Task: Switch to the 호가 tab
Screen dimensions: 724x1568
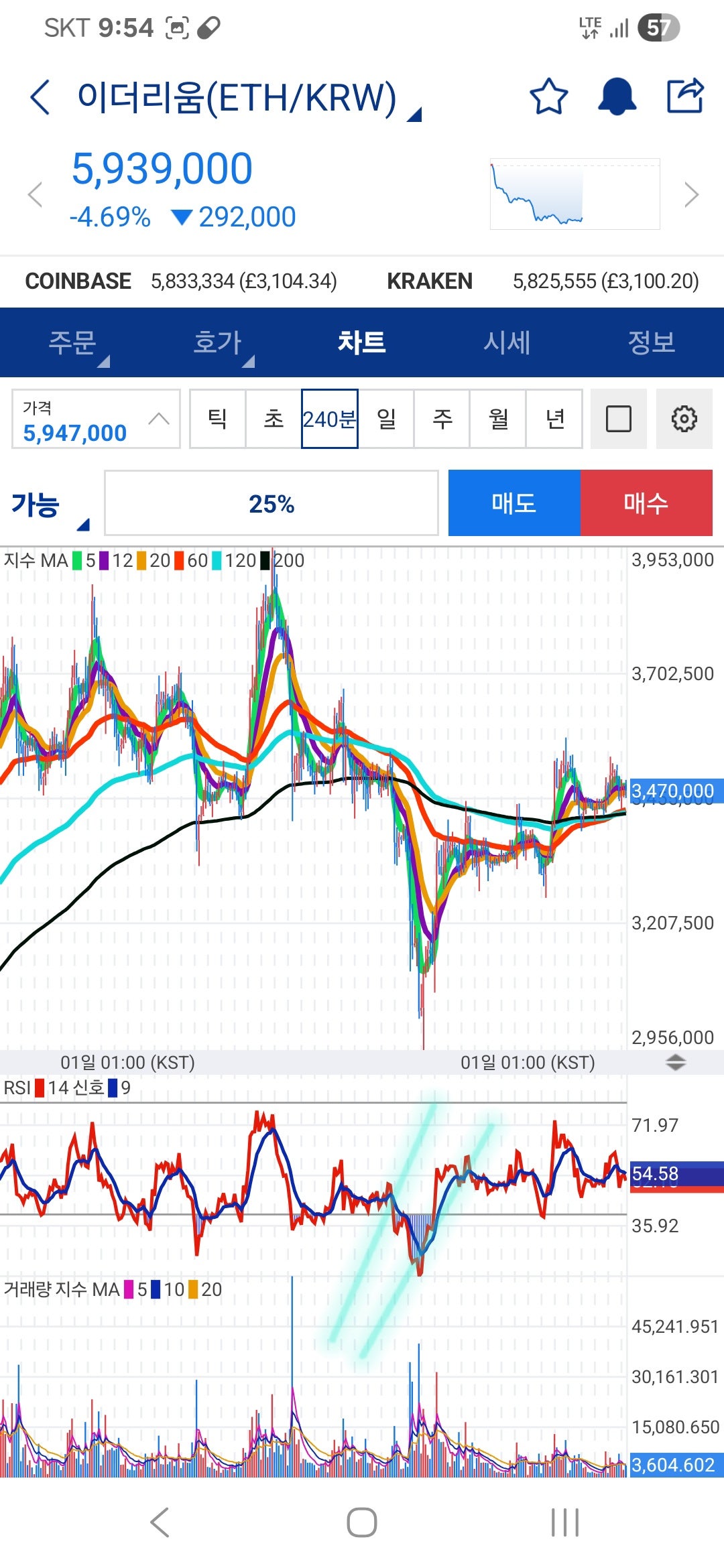Action: pyautogui.click(x=217, y=342)
